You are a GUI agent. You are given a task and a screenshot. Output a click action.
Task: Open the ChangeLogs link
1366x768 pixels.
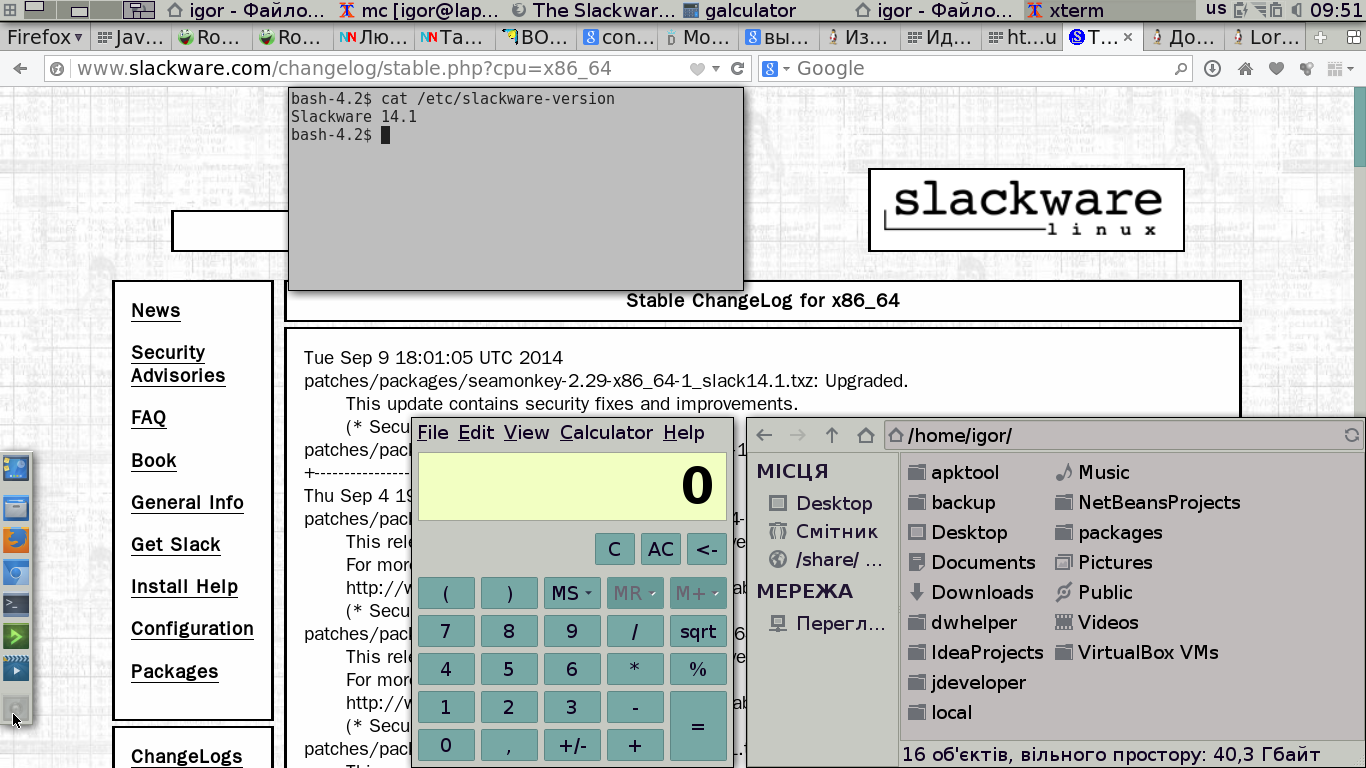click(187, 756)
